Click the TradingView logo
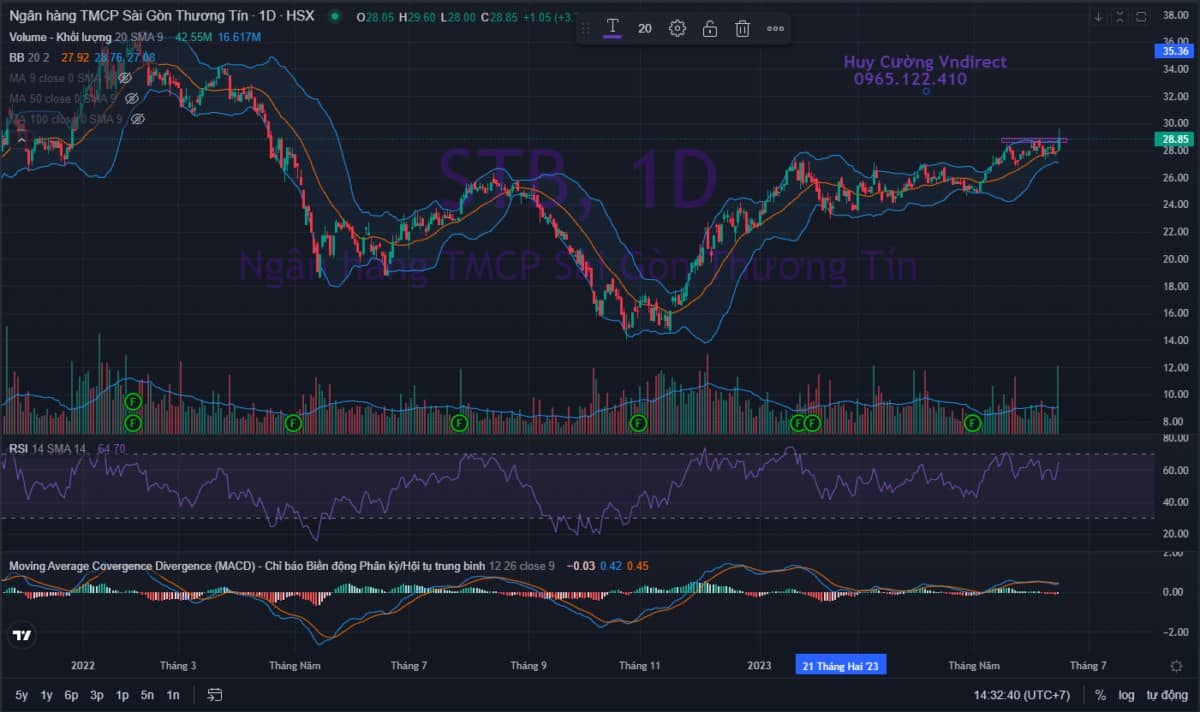This screenshot has width=1200, height=712. point(22,635)
